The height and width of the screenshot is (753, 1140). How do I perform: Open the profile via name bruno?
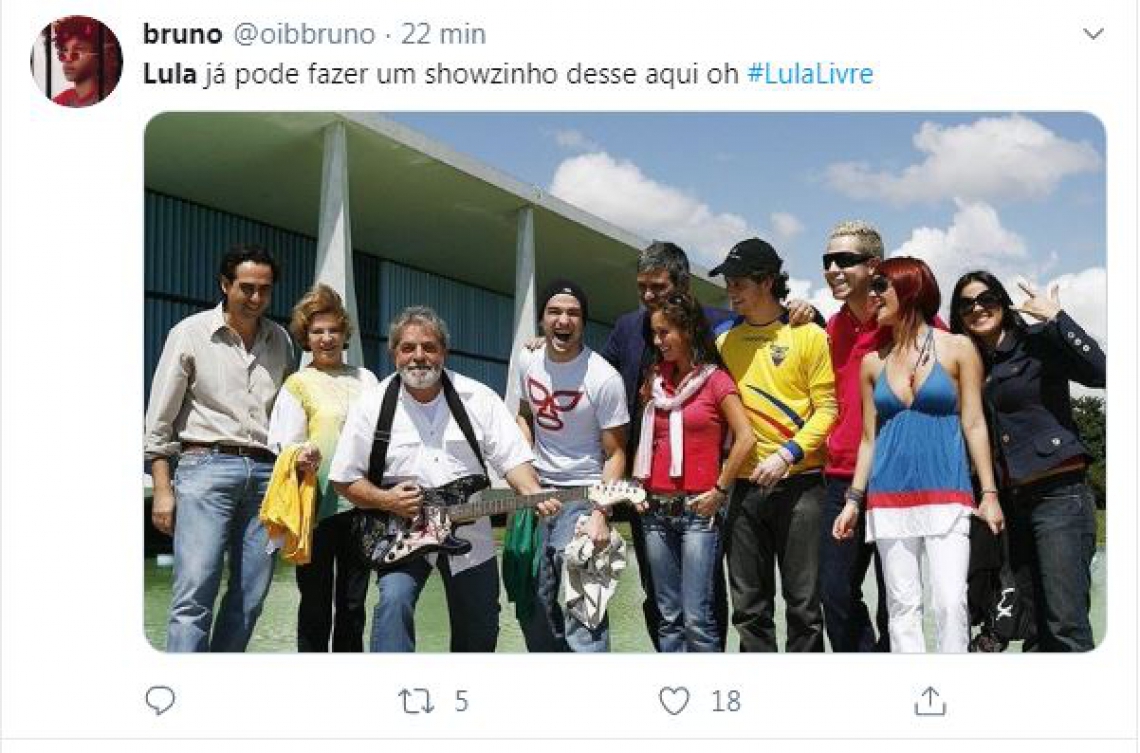click(x=182, y=34)
